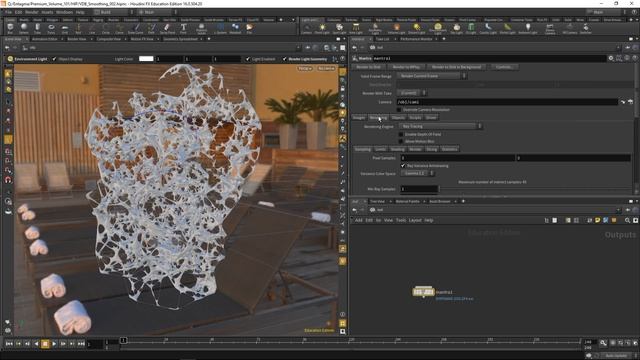The image size is (640, 360).
Task: Open the File menu
Action: [8, 12]
